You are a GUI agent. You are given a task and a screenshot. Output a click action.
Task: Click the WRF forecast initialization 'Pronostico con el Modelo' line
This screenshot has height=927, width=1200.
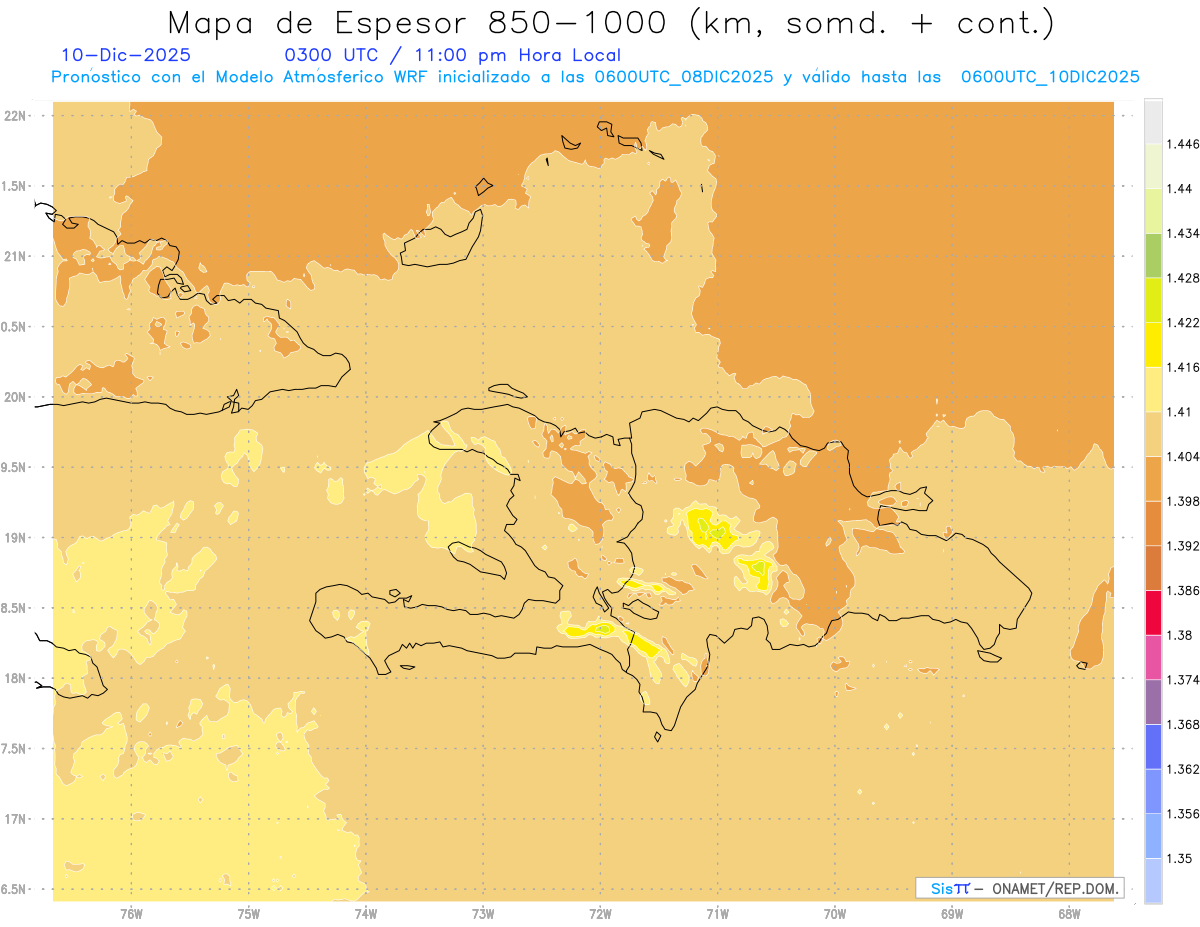(595, 77)
